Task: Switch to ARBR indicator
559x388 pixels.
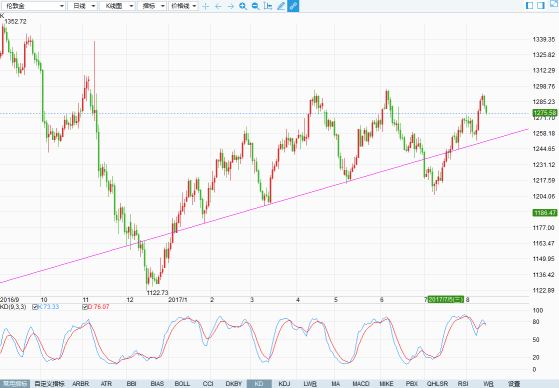Action: point(81,384)
